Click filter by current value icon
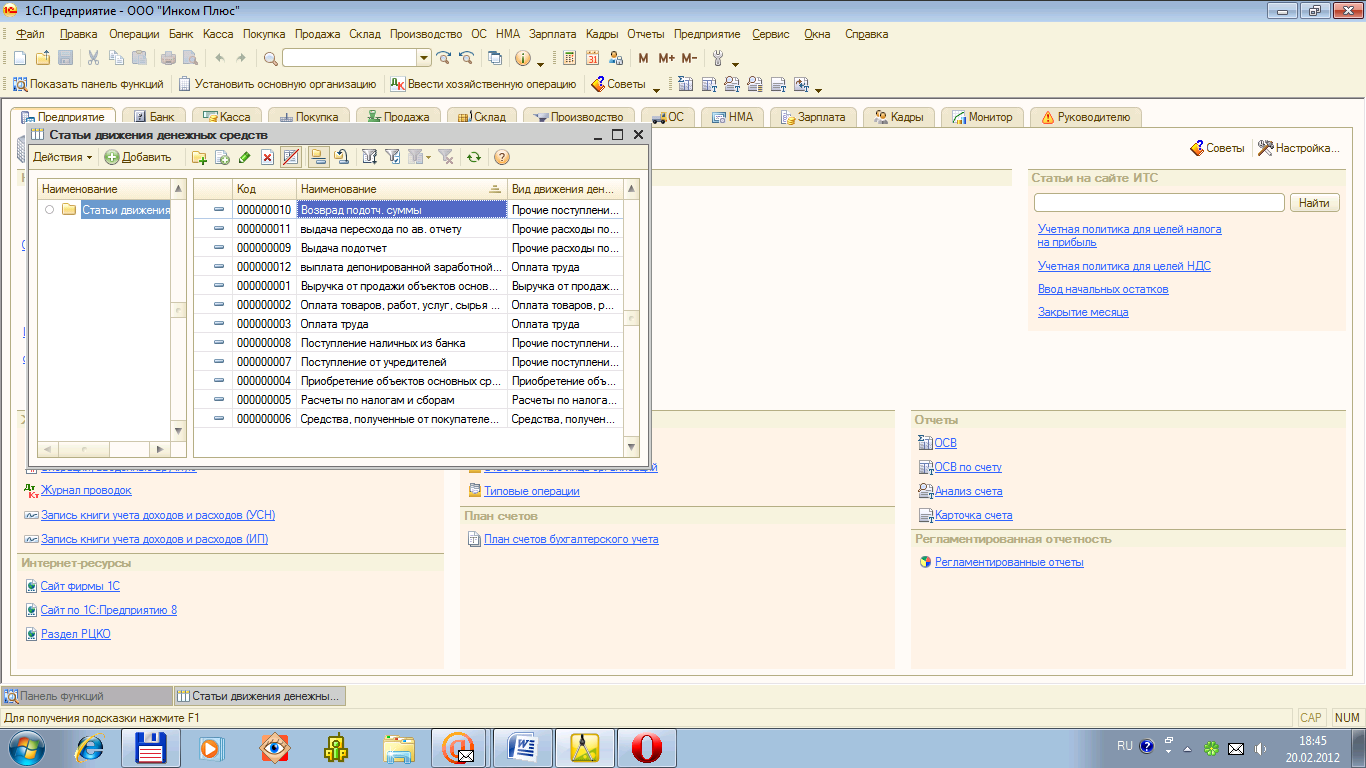Screen dimensions: 1366x768 pos(392,157)
